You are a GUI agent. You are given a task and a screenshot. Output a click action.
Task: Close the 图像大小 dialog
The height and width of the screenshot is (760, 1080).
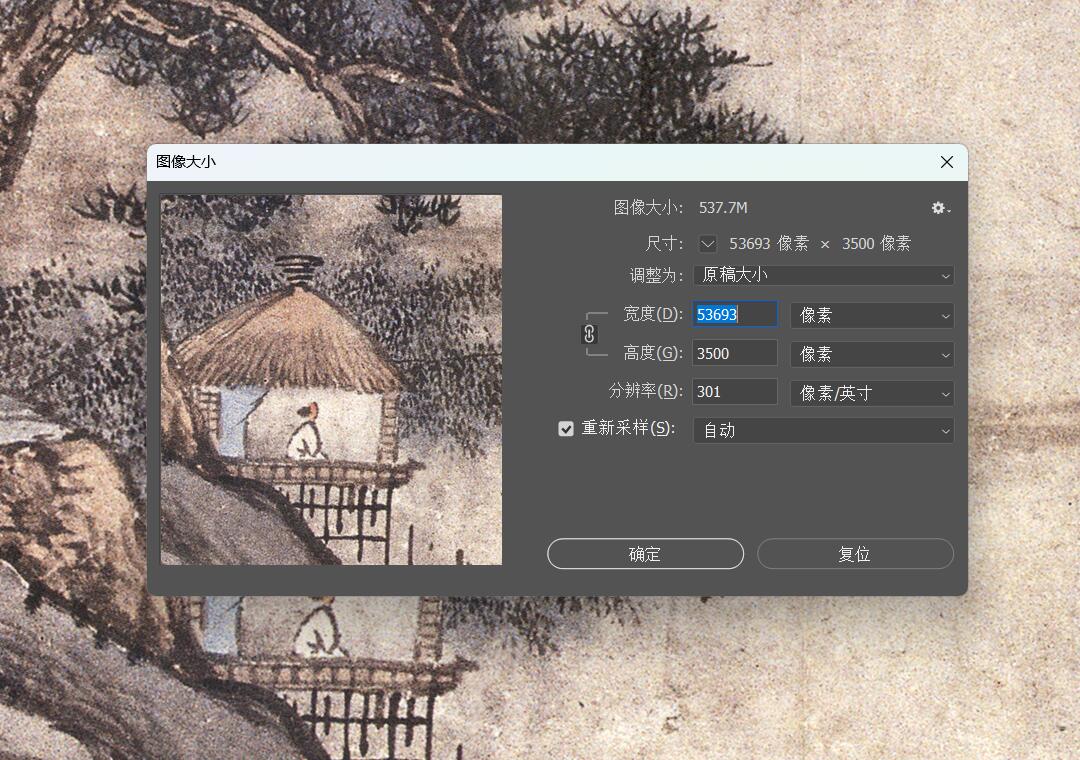[x=947, y=162]
